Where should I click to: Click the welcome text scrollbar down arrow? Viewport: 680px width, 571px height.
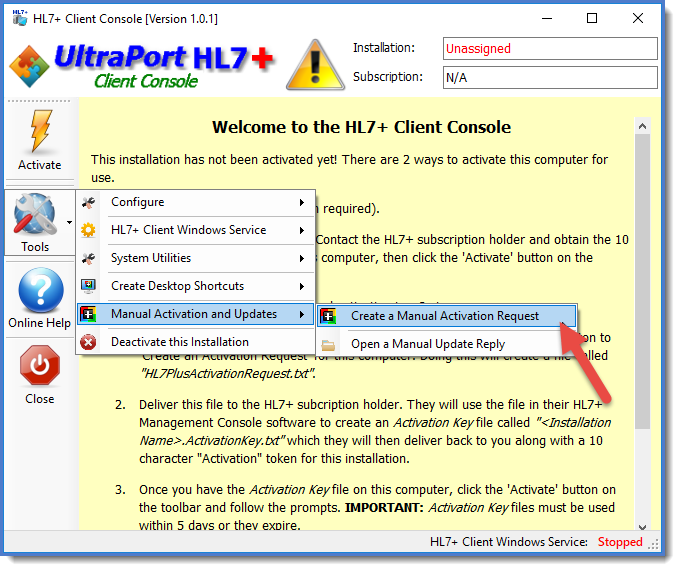642,526
